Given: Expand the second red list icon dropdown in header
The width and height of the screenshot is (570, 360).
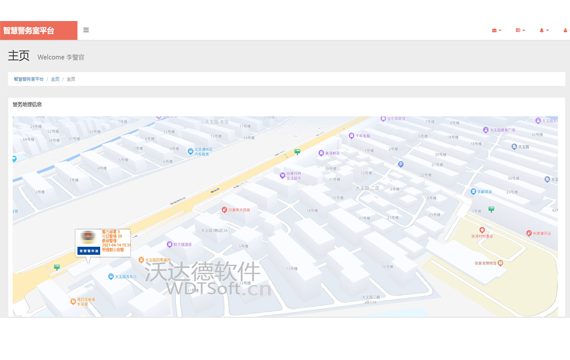Looking at the screenshot, I should 520,30.
